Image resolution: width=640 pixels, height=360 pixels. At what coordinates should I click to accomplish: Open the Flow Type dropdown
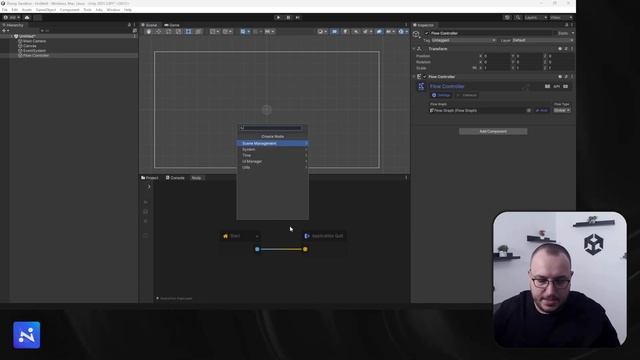(562, 110)
